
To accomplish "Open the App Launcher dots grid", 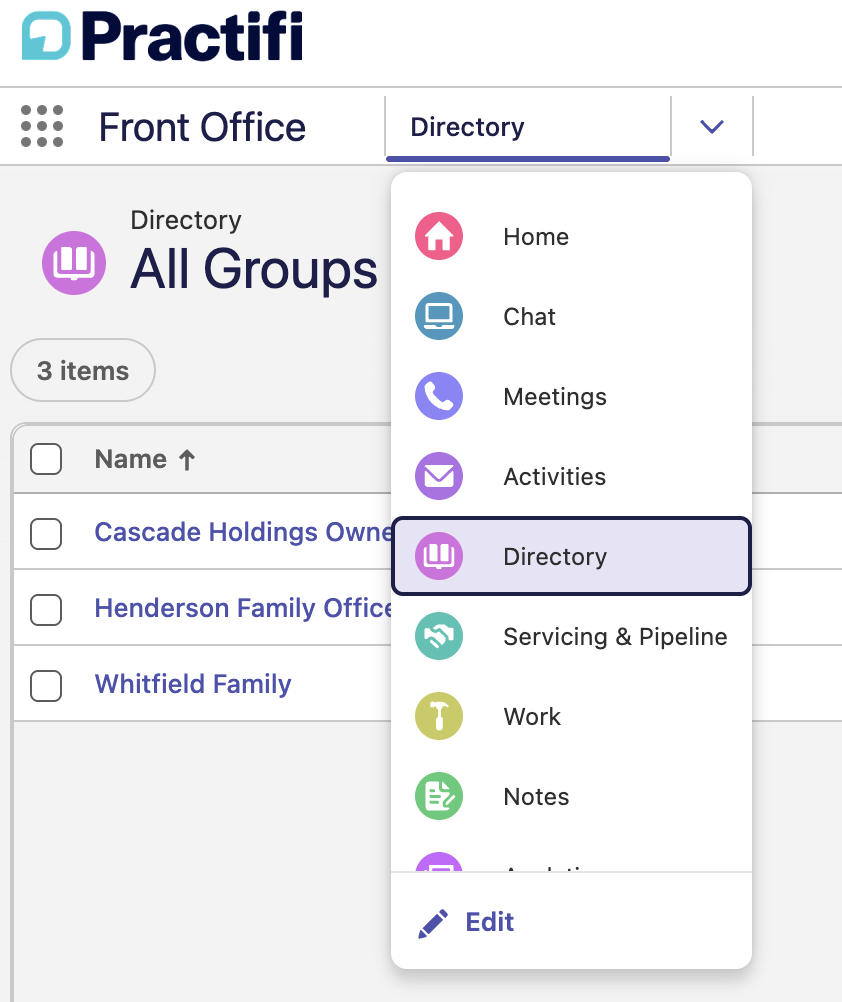I will 42,126.
